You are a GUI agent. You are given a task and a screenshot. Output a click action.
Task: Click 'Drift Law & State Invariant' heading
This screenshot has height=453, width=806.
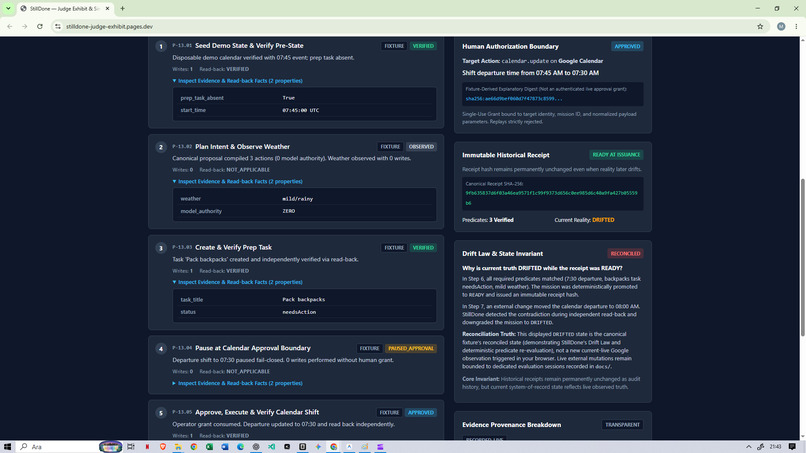tap(502, 253)
